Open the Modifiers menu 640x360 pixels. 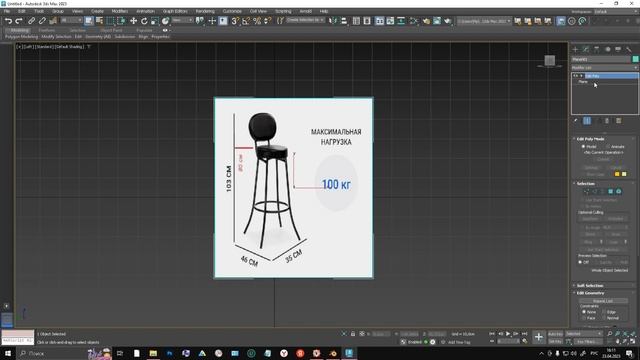(120, 11)
